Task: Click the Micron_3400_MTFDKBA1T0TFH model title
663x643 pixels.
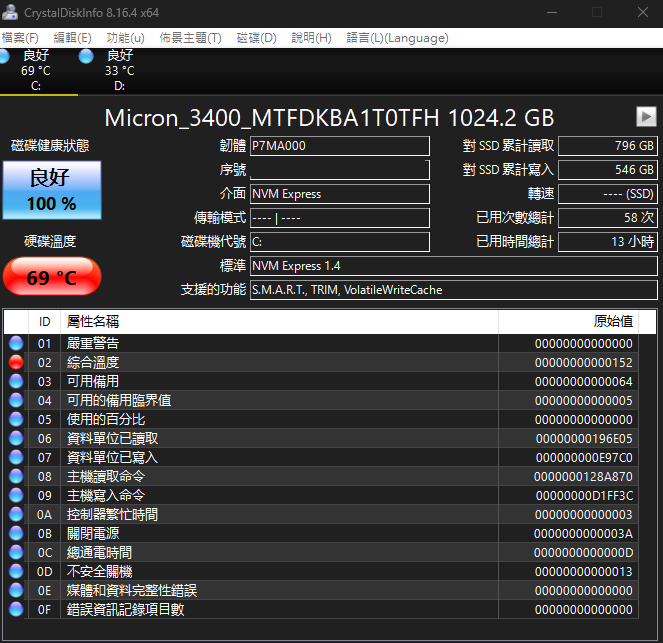Action: pyautogui.click(x=329, y=118)
